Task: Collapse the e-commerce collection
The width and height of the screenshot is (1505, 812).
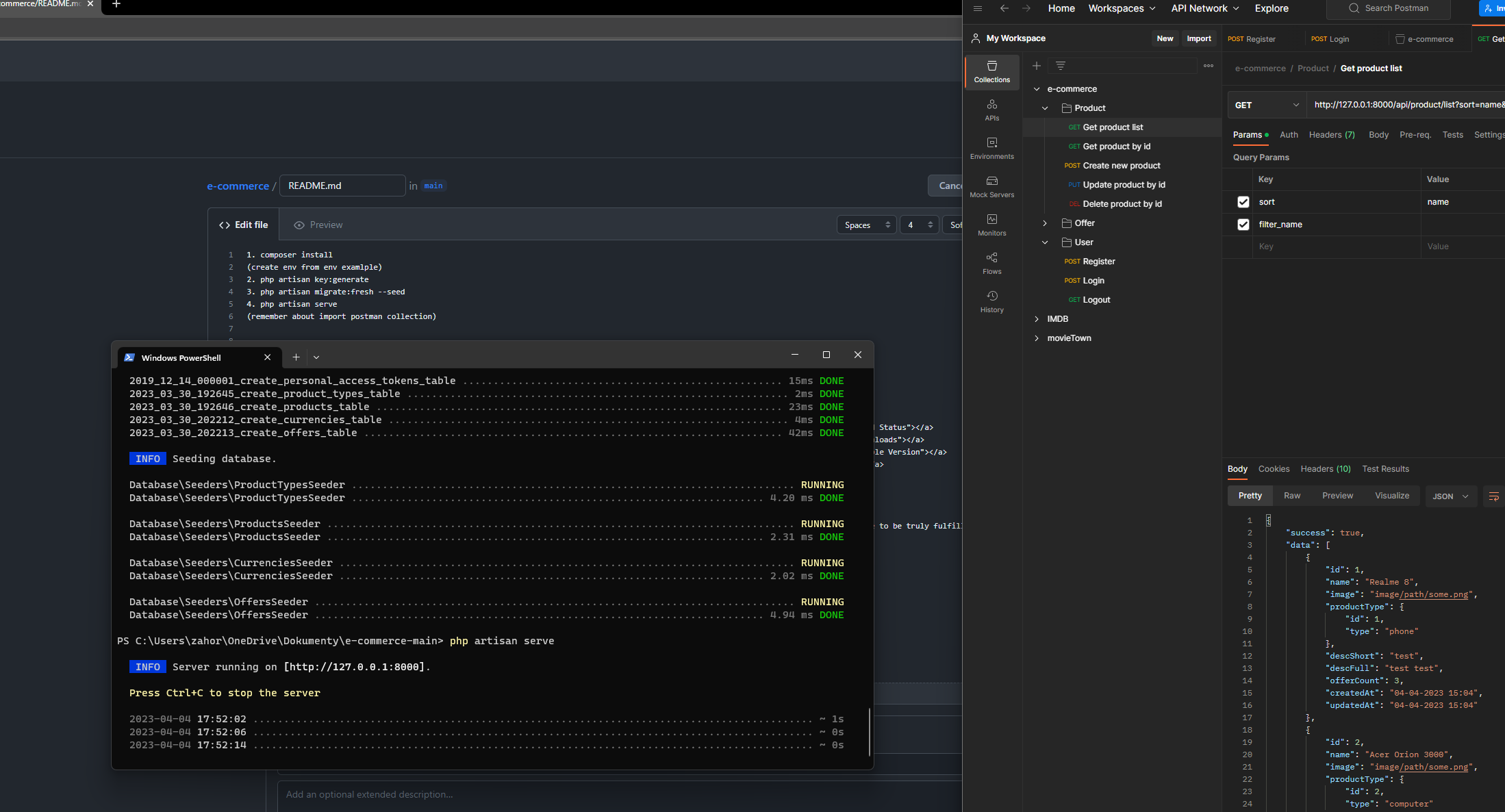Action: pos(1037,89)
